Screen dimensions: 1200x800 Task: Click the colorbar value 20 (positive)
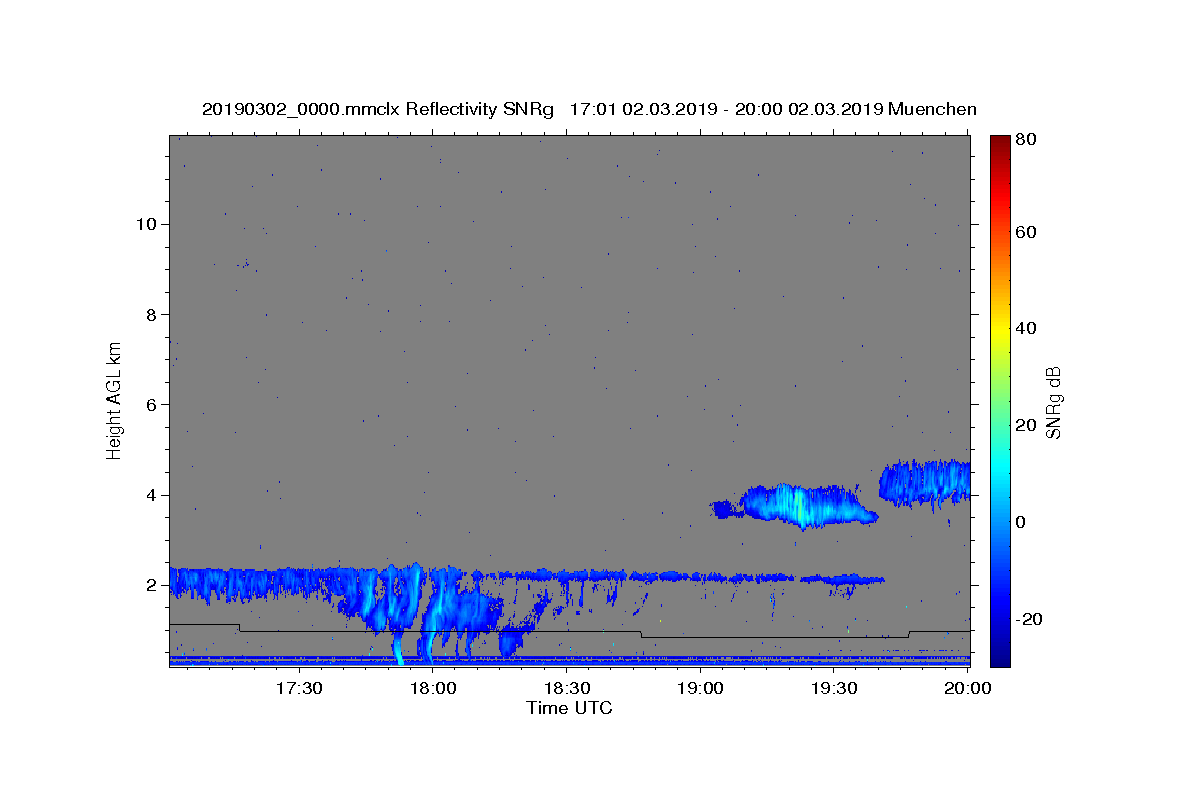pos(1028,425)
